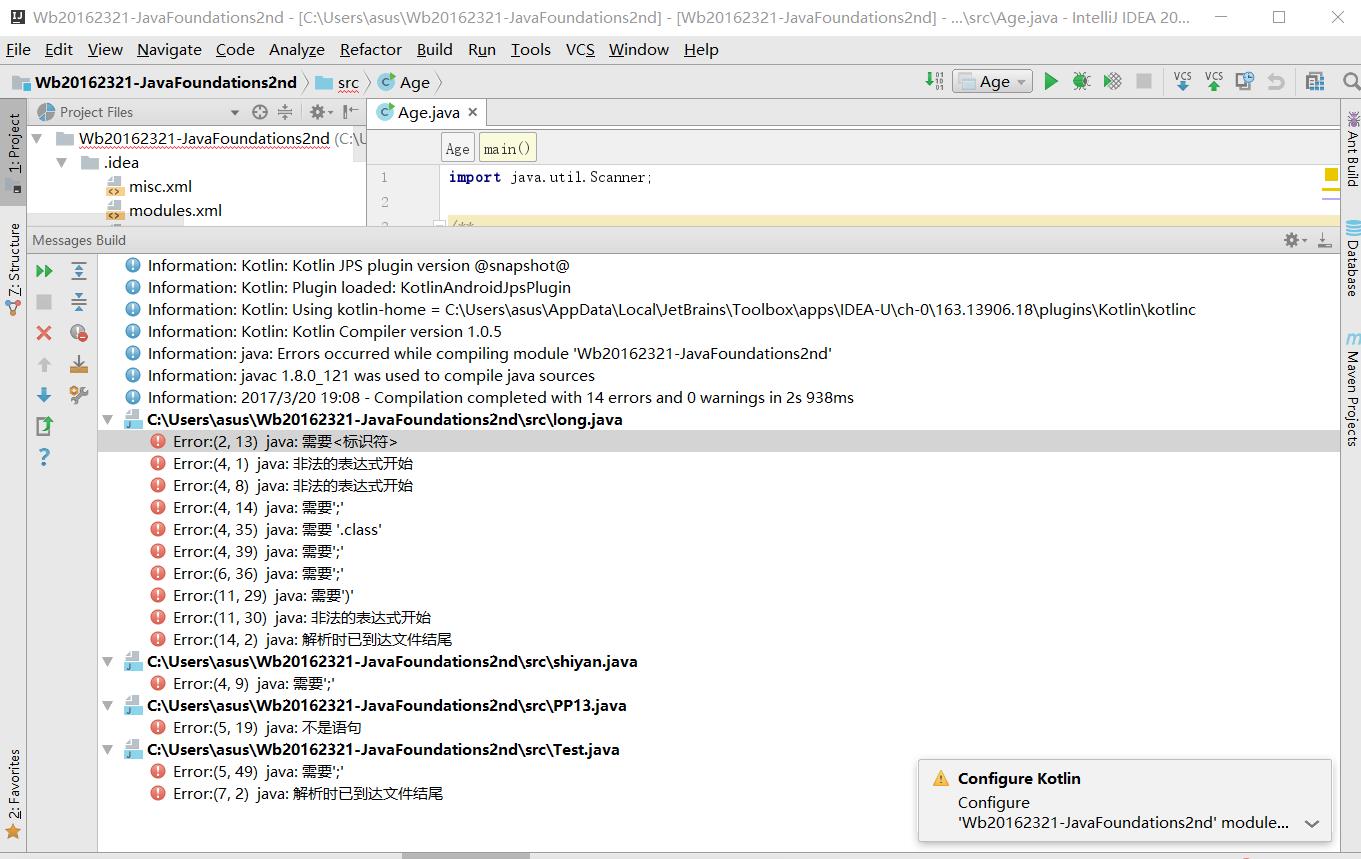1361x859 pixels.
Task: Open Project Structure icon in toolbar
Action: coord(1315,82)
